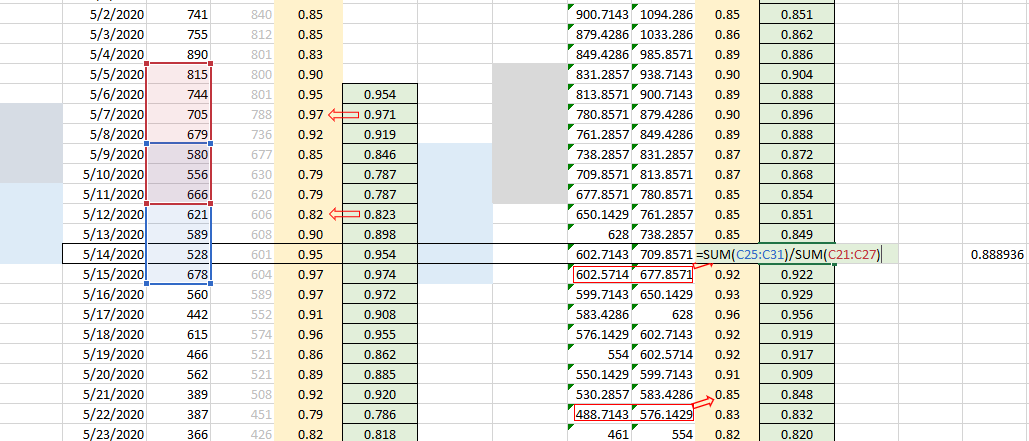The image size is (1029, 441).
Task: Click the cell with value 815
Action: coord(178,74)
